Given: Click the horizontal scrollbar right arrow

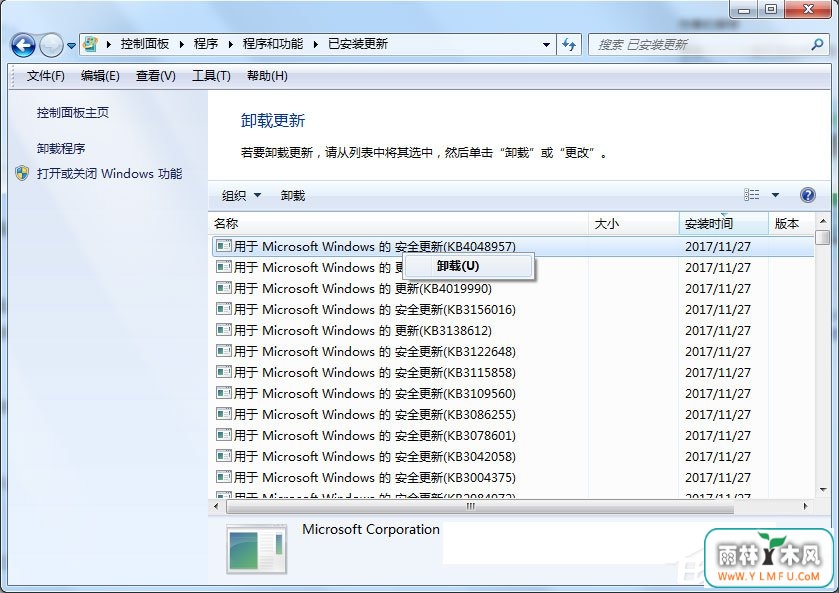Looking at the screenshot, I should 806,506.
